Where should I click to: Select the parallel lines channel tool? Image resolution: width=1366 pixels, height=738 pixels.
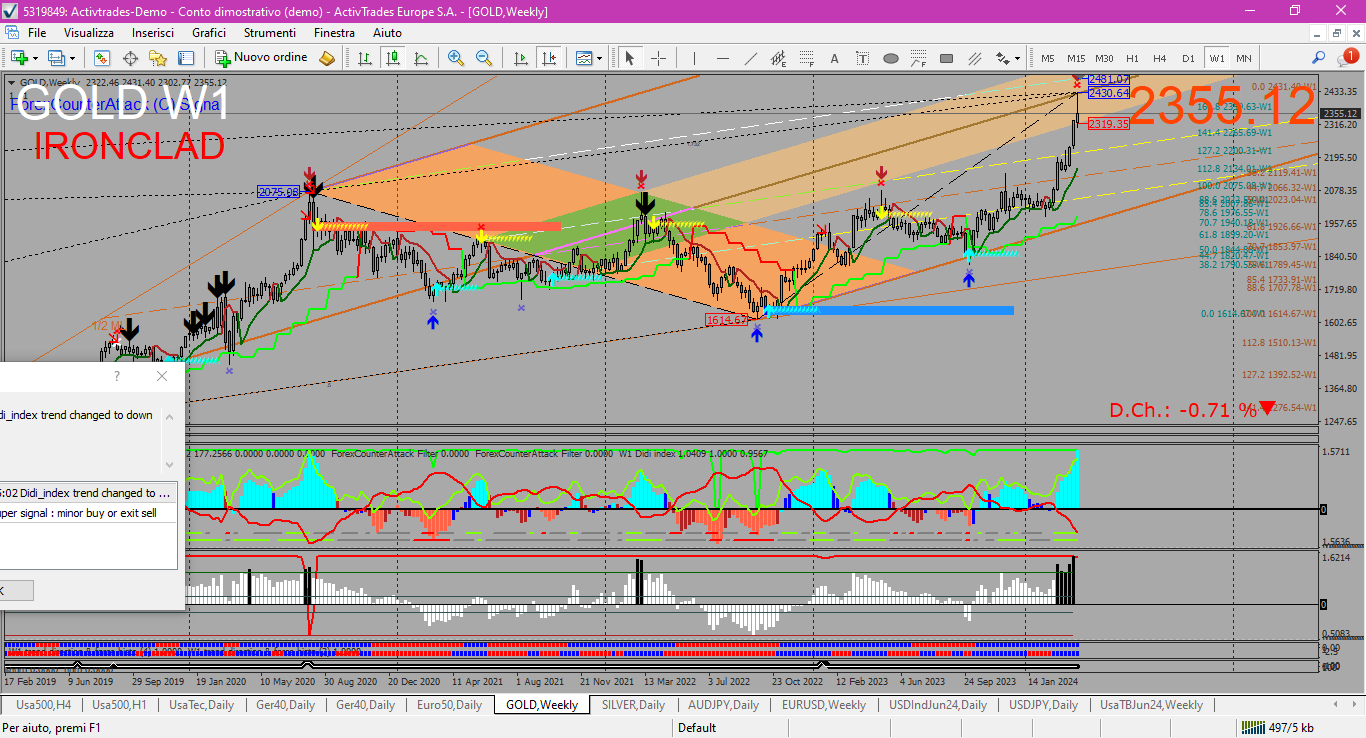(x=974, y=58)
